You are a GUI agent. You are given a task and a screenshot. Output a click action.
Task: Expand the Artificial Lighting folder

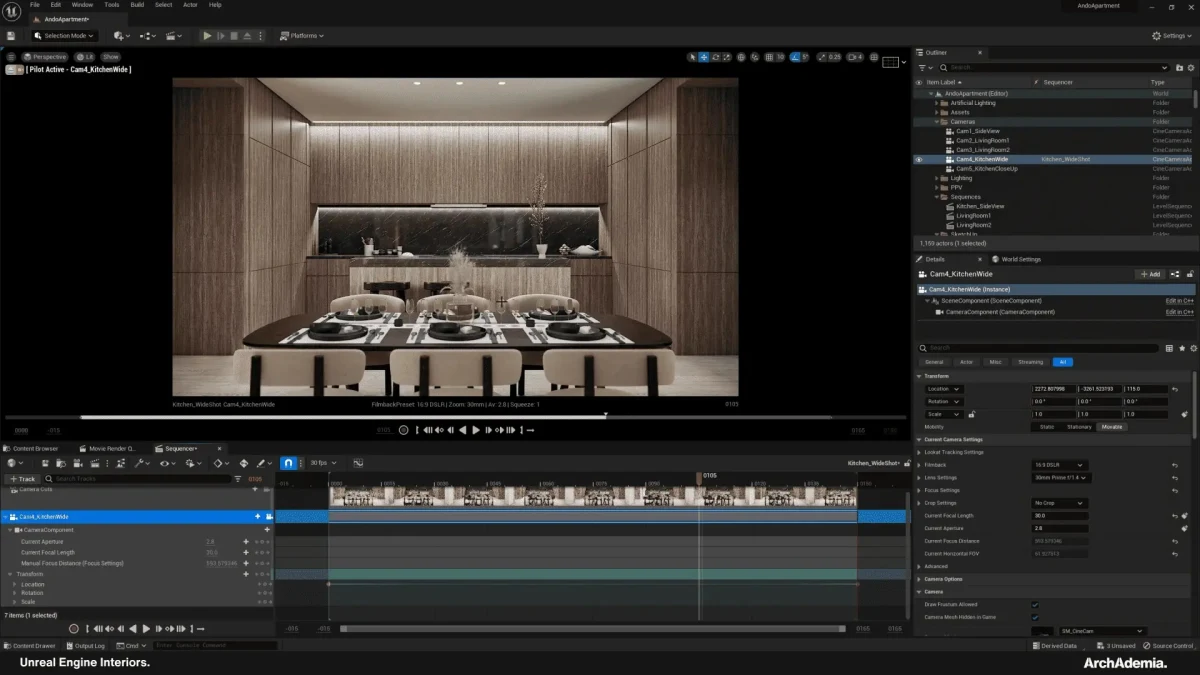(937, 103)
